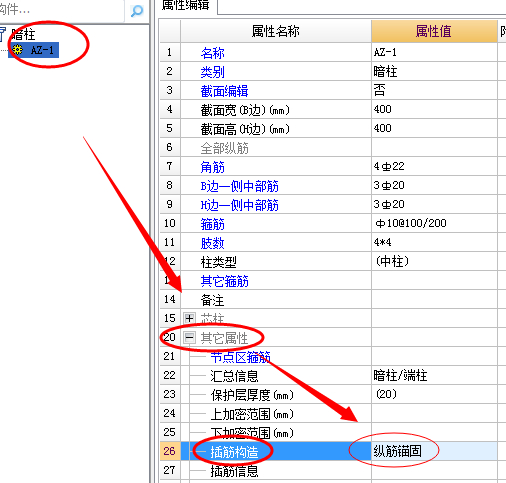The height and width of the screenshot is (483, 506).
Task: Click the 角筋 property link
Action: click(212, 167)
